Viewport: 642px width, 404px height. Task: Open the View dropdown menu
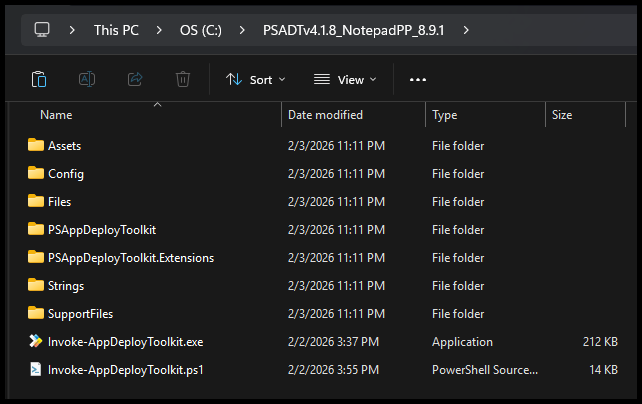345,80
